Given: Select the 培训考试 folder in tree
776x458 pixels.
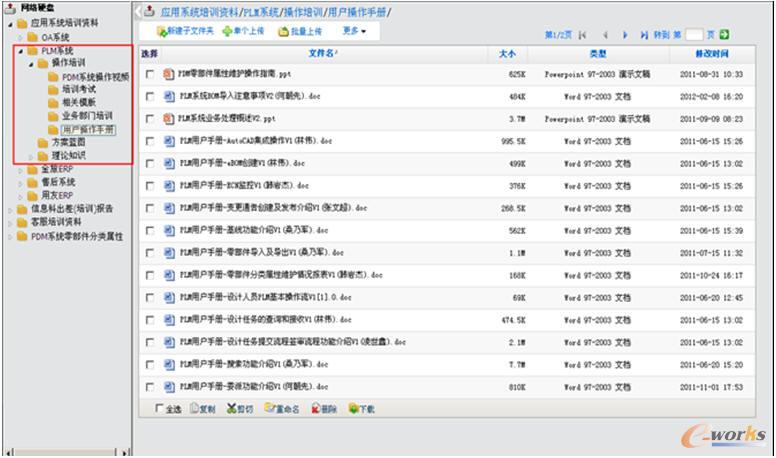Looking at the screenshot, I should (79, 89).
